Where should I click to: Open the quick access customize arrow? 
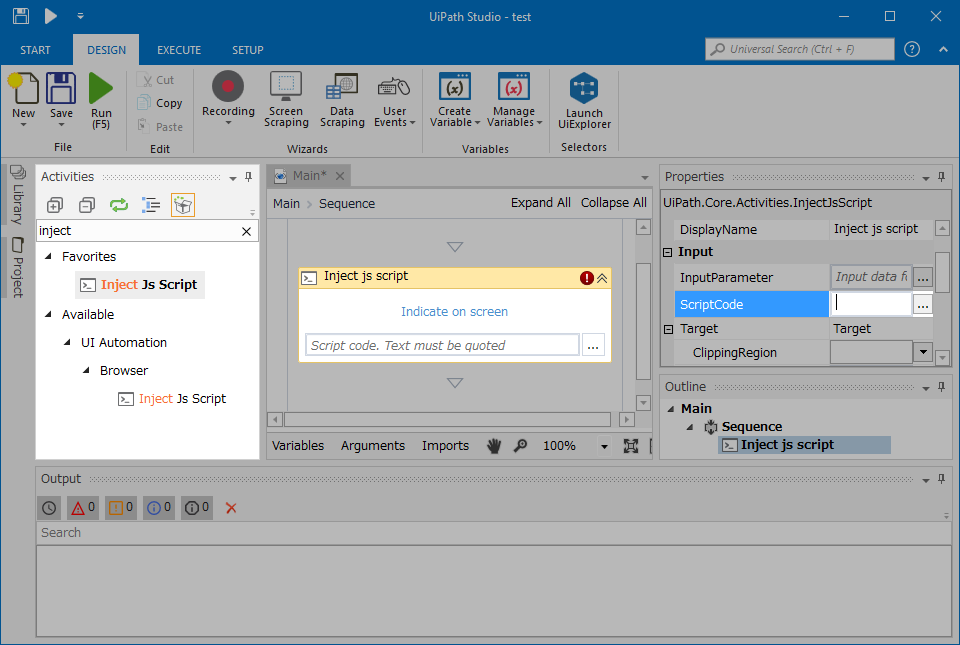coord(80,17)
